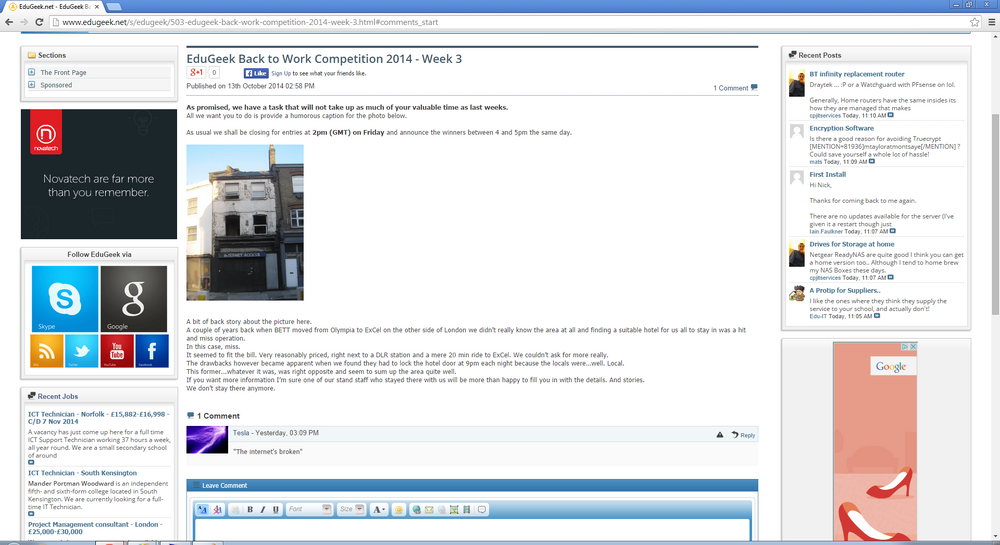
Task: Click the browser address bar
Action: coord(510,22)
